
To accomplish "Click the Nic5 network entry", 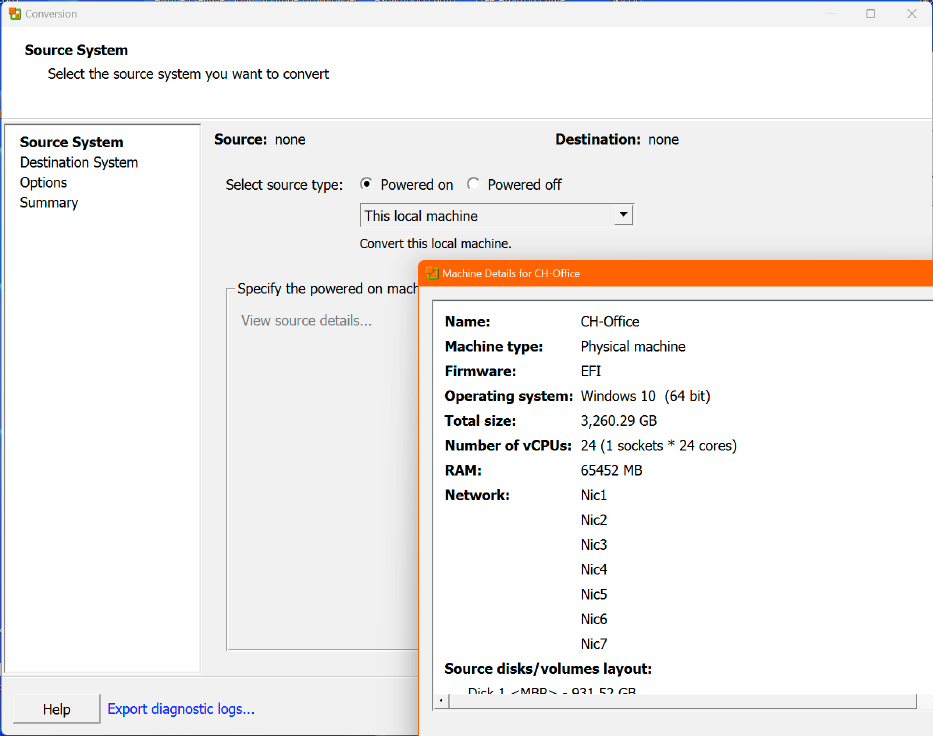I will [594, 594].
